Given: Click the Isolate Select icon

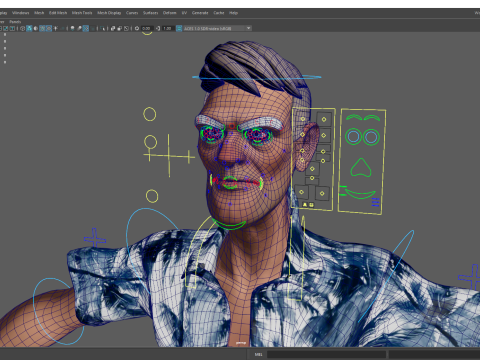Looking at the screenshot, I should click(102, 28).
